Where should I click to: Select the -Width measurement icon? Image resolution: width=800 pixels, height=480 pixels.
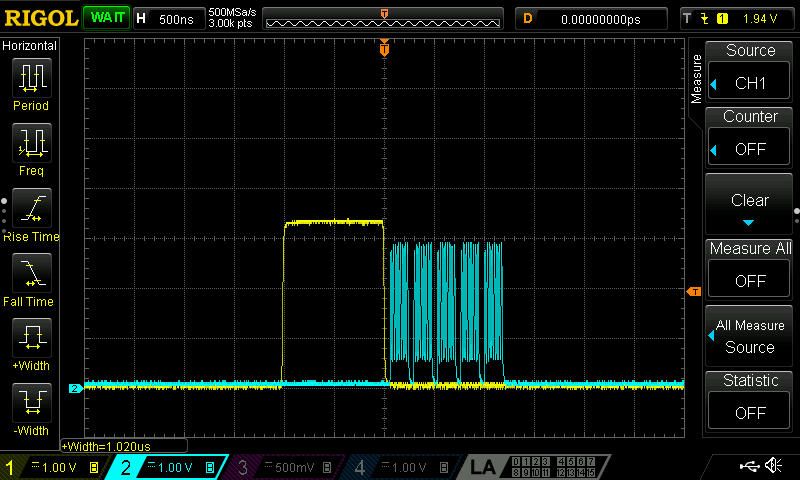pos(32,402)
